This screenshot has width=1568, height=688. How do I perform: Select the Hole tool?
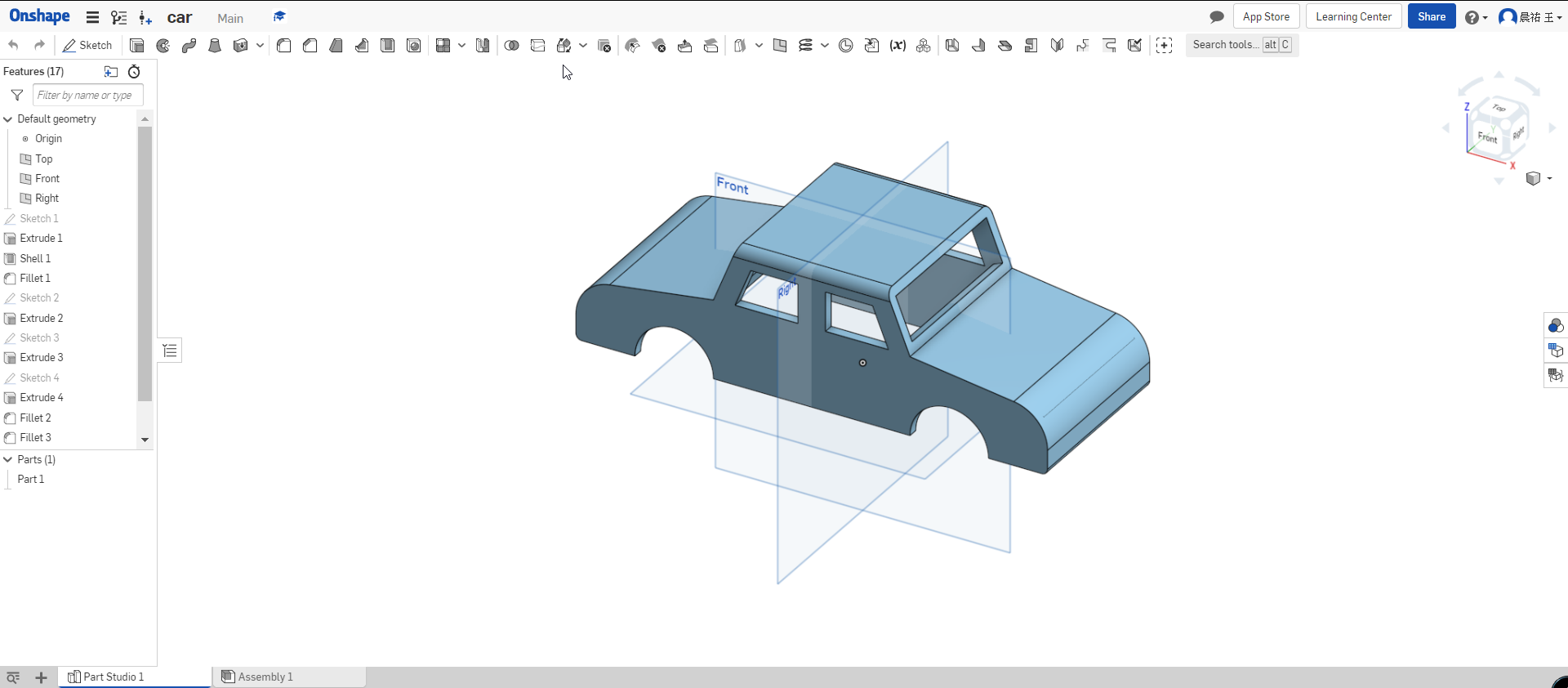click(x=414, y=46)
